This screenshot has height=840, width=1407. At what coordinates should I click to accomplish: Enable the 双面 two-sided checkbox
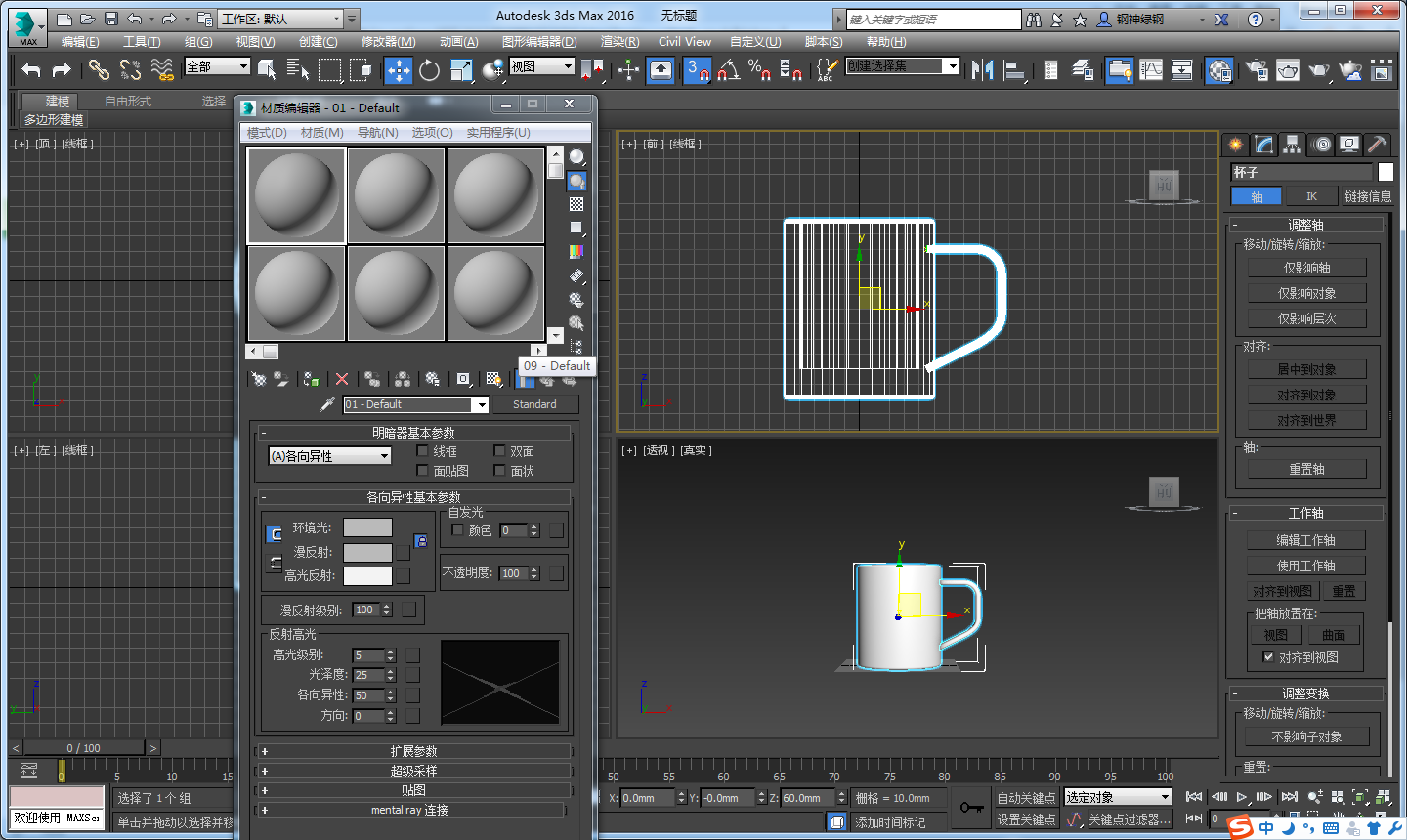[x=499, y=451]
